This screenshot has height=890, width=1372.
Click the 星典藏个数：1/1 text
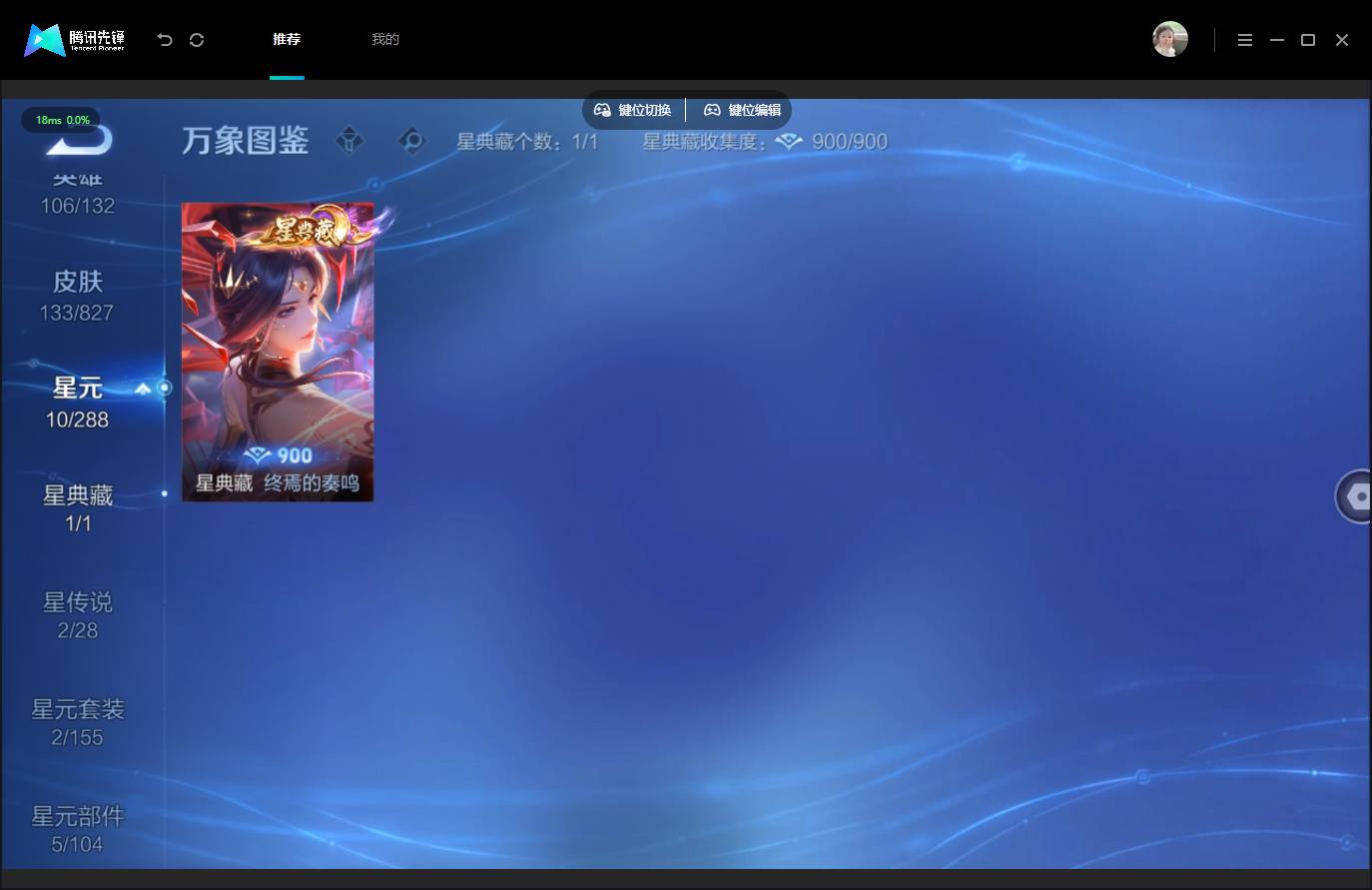click(527, 142)
